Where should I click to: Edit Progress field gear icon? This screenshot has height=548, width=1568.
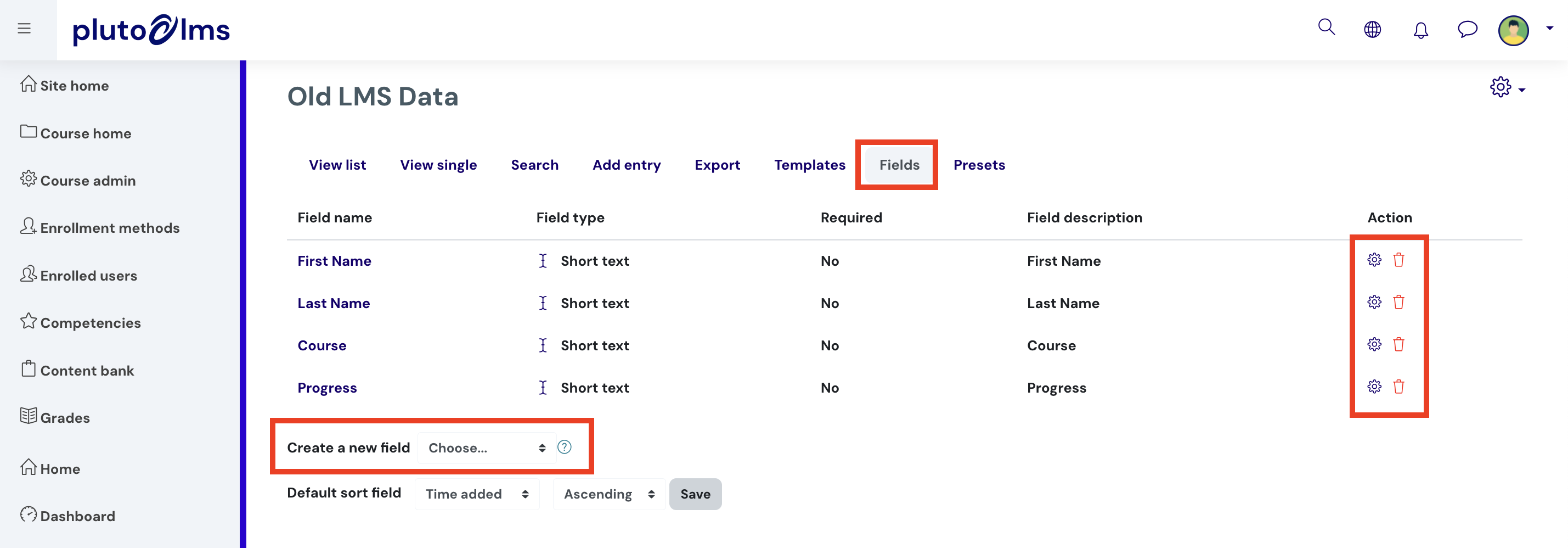(x=1374, y=387)
